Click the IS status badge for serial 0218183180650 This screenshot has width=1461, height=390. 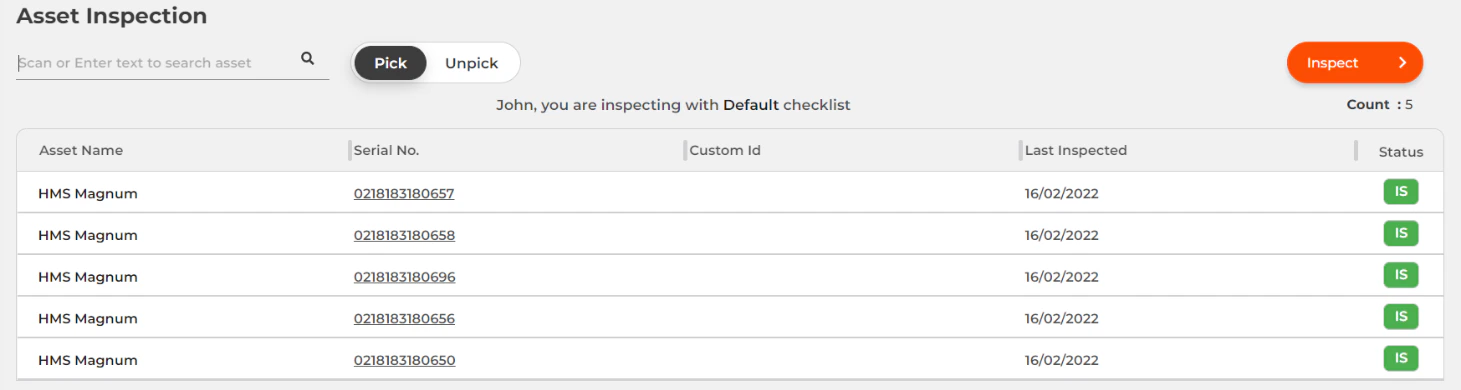tap(1401, 358)
